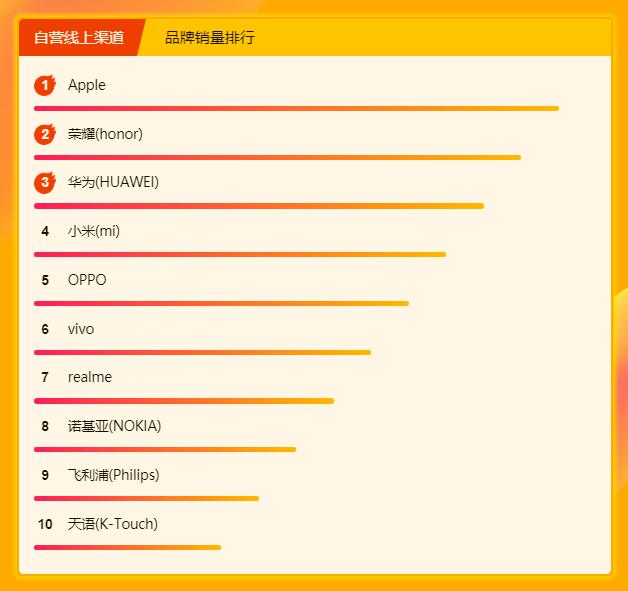Click the rank number 4 label
This screenshot has width=628, height=591.
click(45, 231)
